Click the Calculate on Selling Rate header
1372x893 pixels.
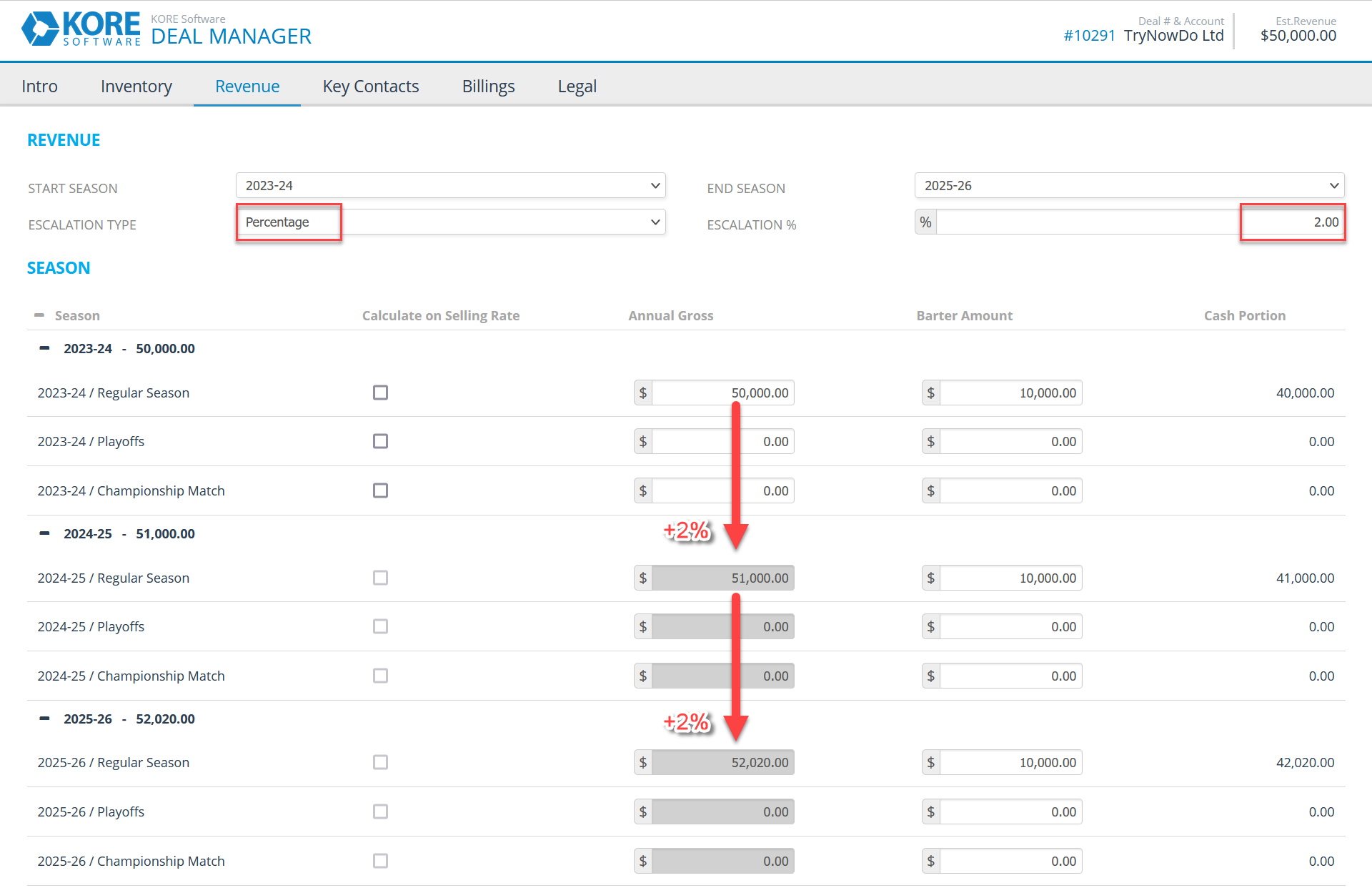[441, 315]
